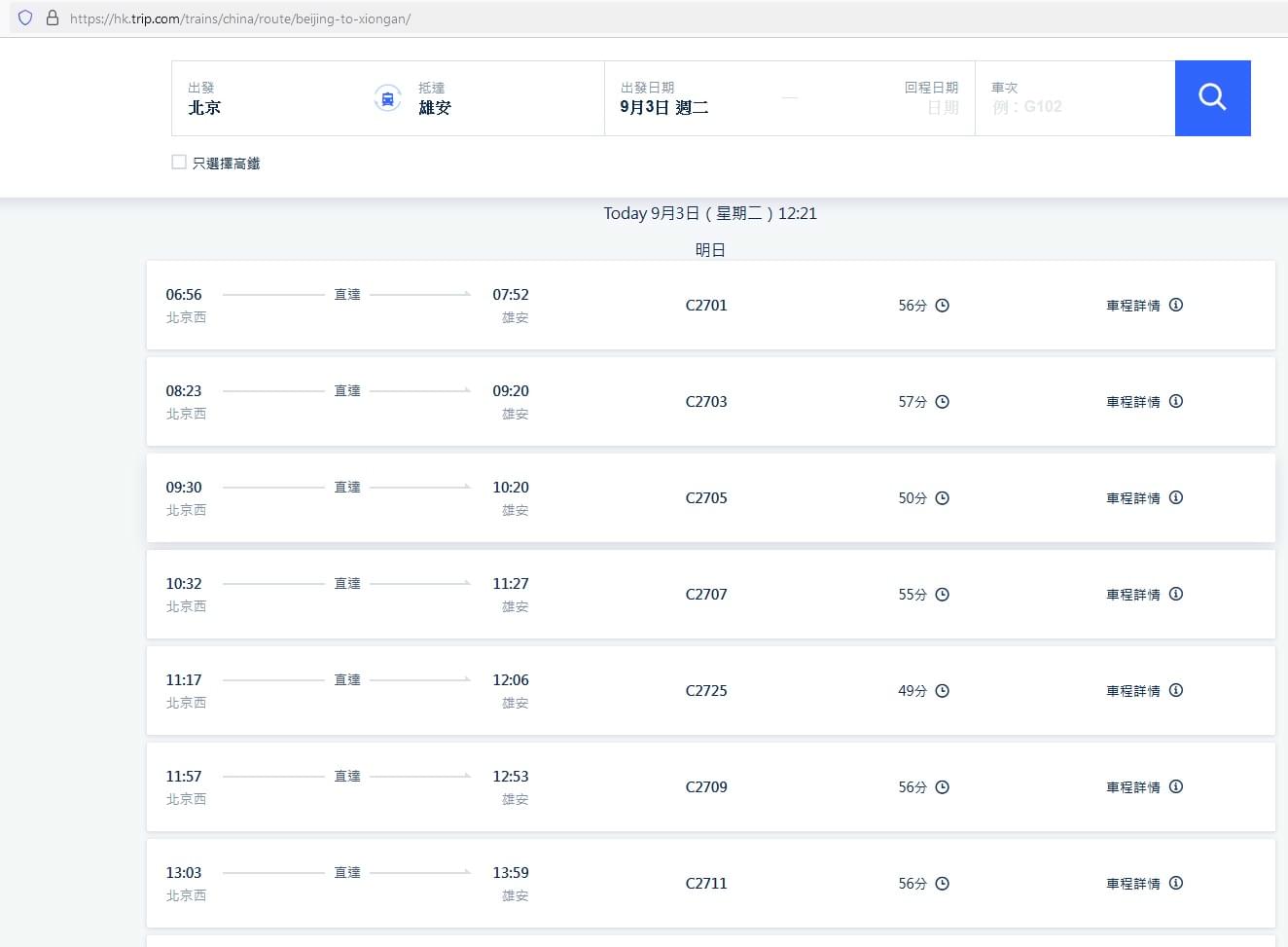The height and width of the screenshot is (947, 1288).
Task: Click the clock icon for train C2701
Action: [x=942, y=306]
